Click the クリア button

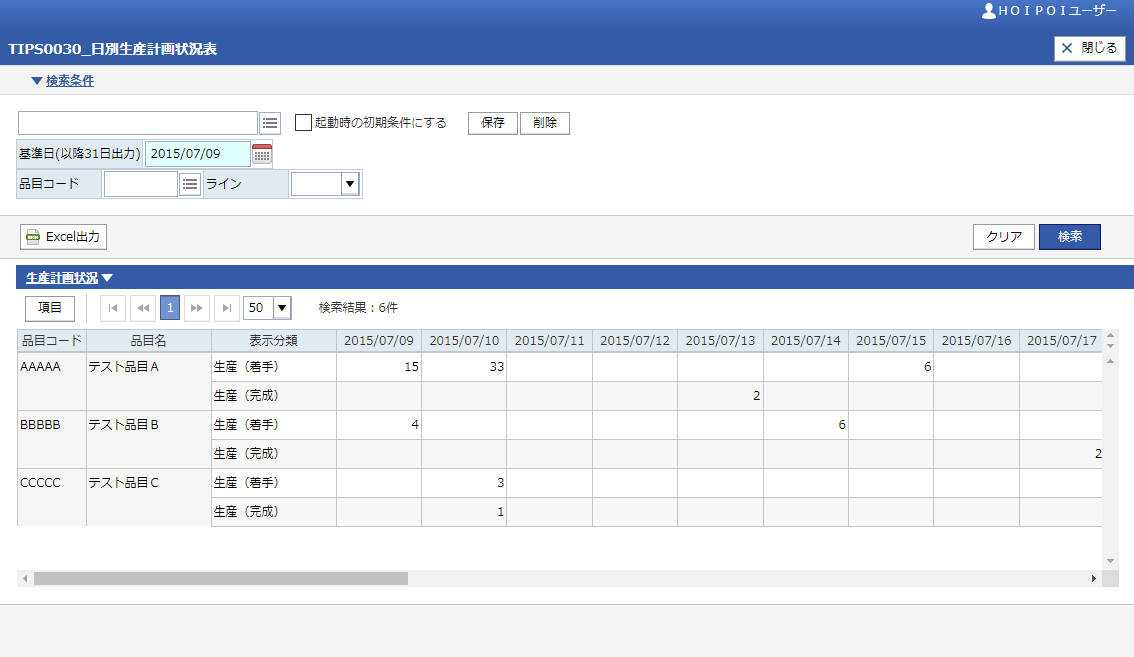[x=1003, y=237]
